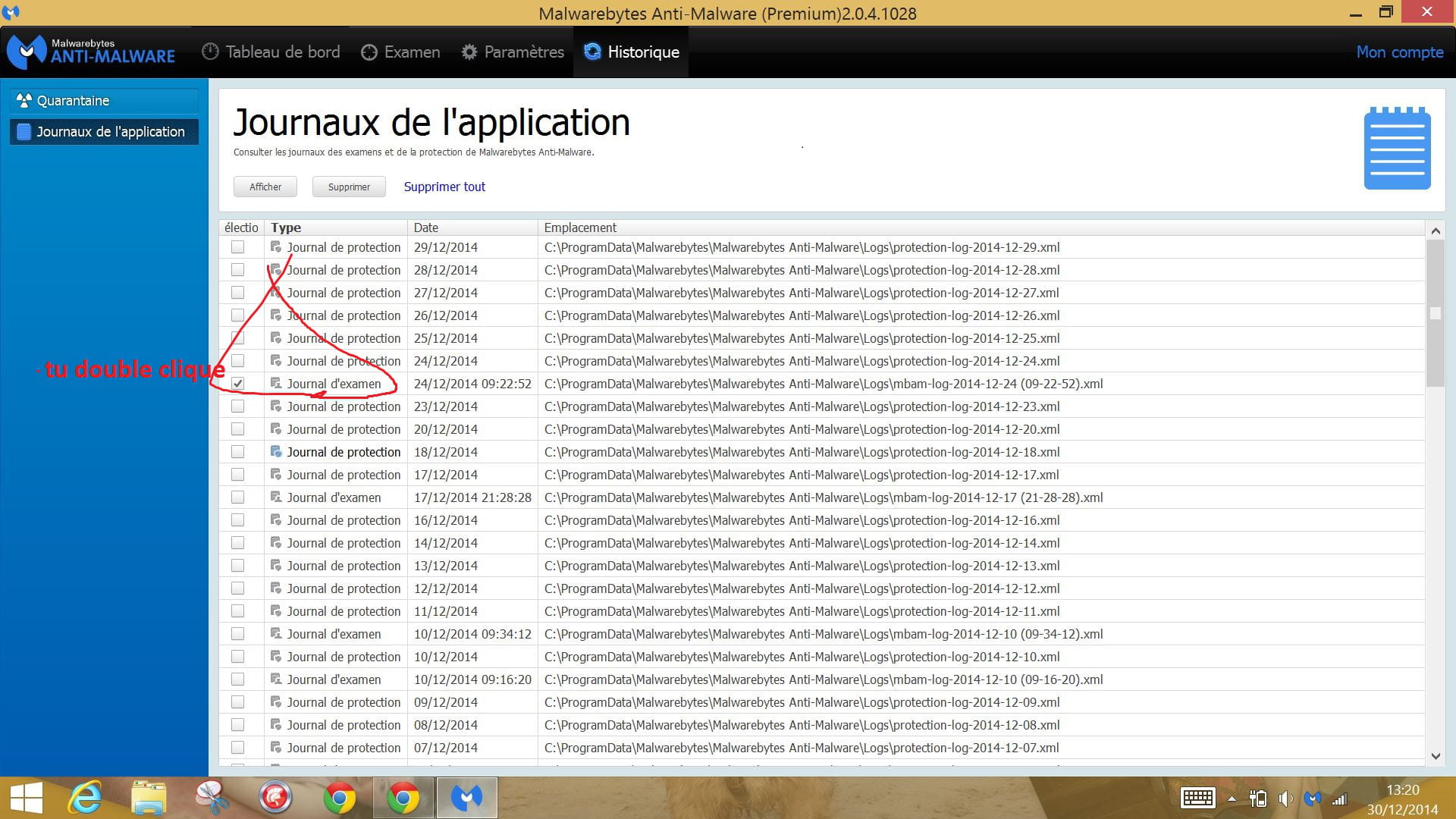Check the 29/12/2014 protection log checkbox
Image resolution: width=1456 pixels, height=819 pixels.
[x=238, y=247]
